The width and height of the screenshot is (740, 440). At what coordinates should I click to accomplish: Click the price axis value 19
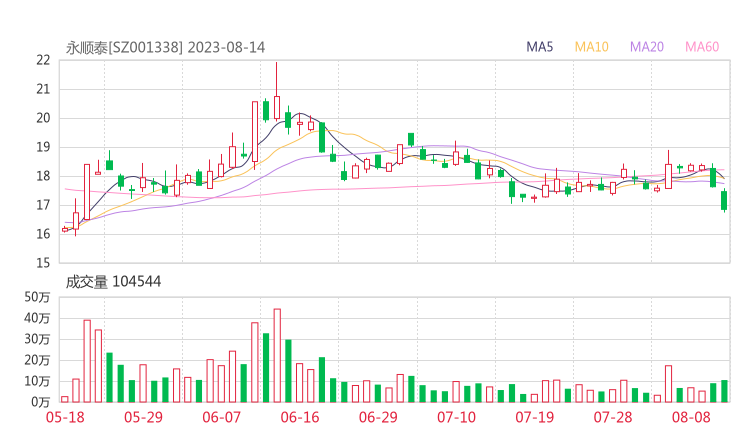click(x=43, y=147)
